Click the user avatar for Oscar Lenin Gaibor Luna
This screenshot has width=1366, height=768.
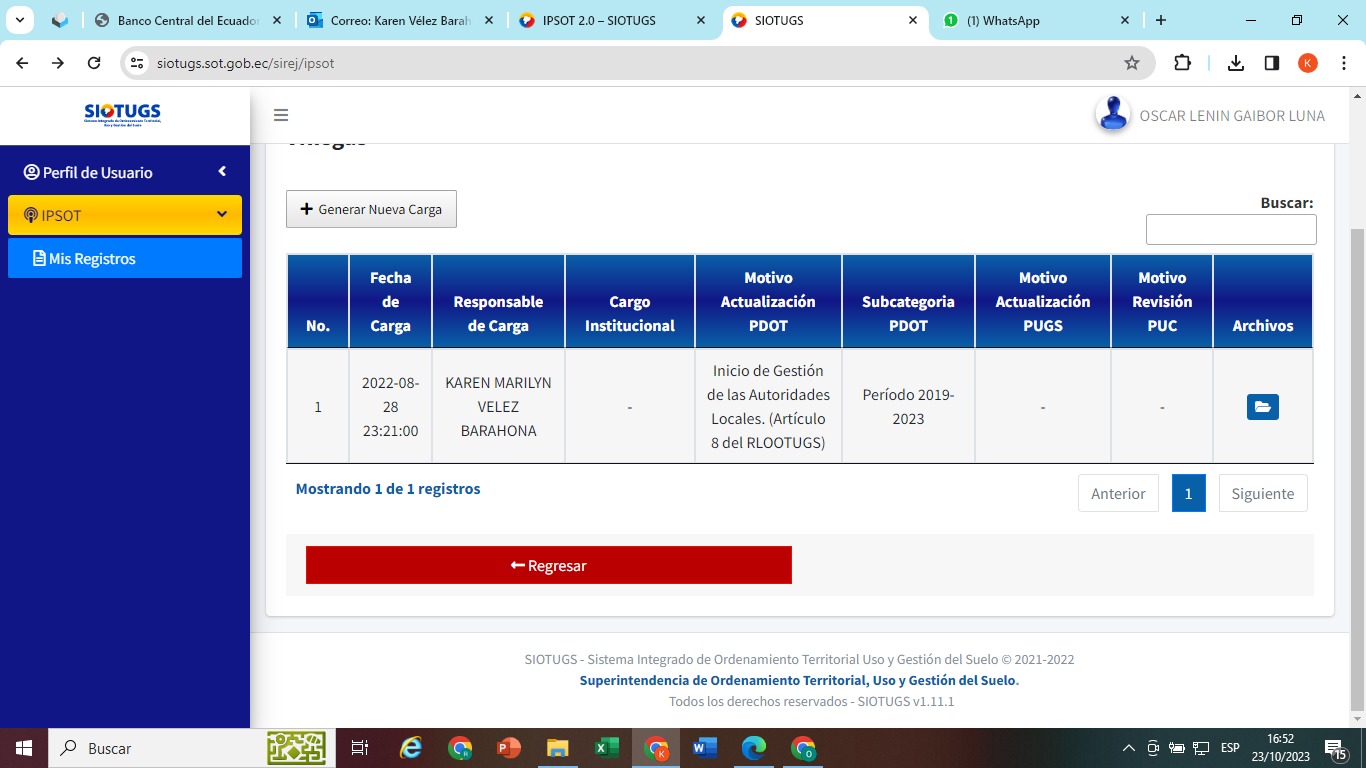click(x=1112, y=115)
